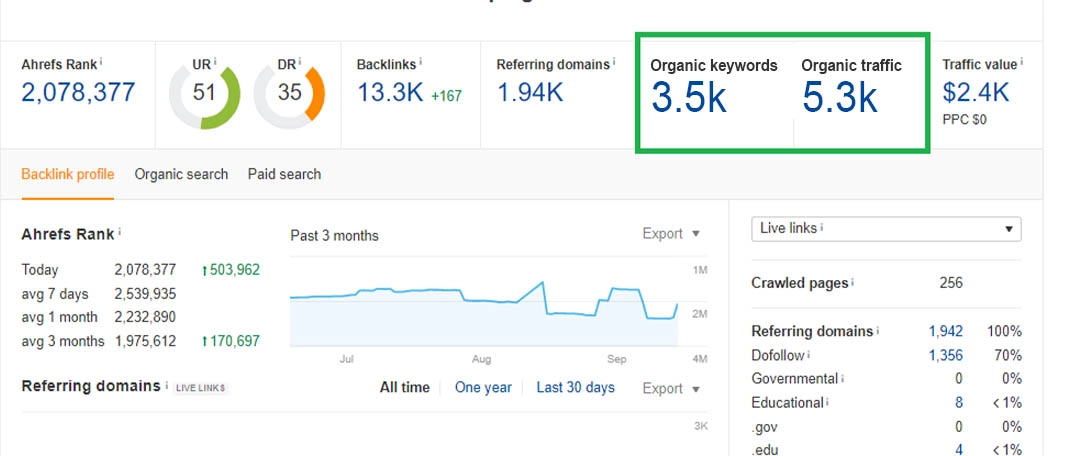Click the 3.5k Organic keywords value
Viewport: 1071px width, 456px height.
pyautogui.click(x=689, y=98)
